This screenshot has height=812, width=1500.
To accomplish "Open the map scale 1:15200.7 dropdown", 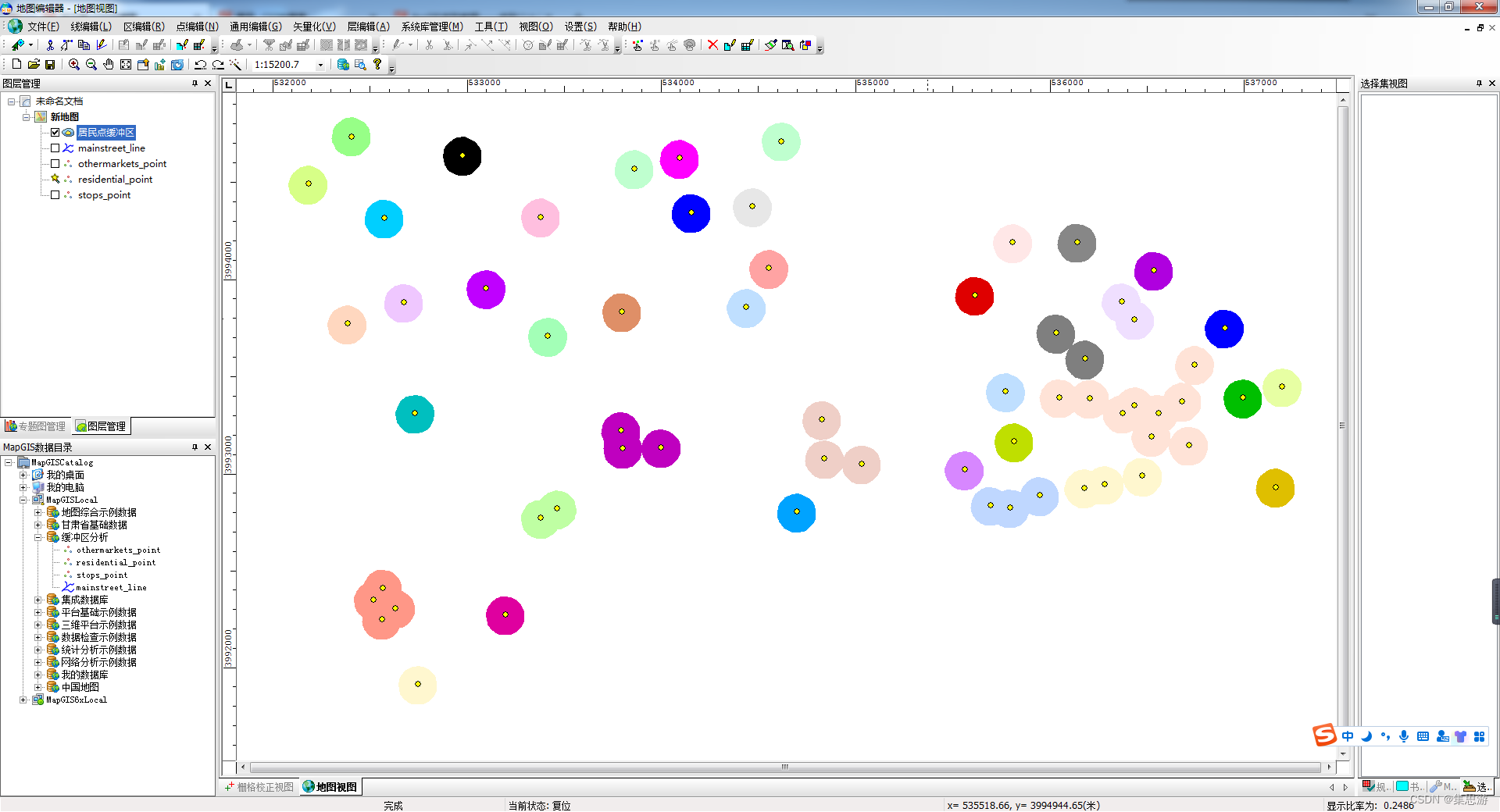I will pos(320,66).
